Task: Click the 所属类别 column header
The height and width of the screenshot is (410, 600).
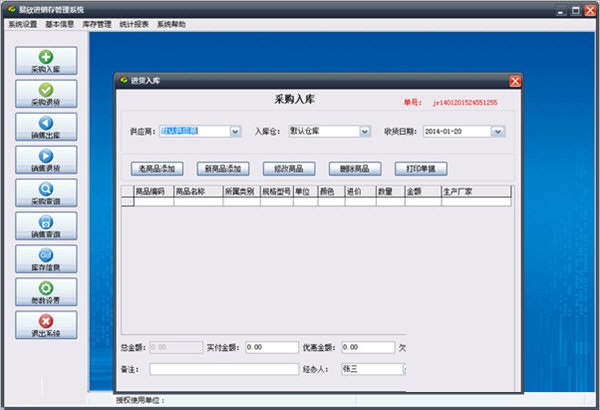Action: pyautogui.click(x=241, y=191)
